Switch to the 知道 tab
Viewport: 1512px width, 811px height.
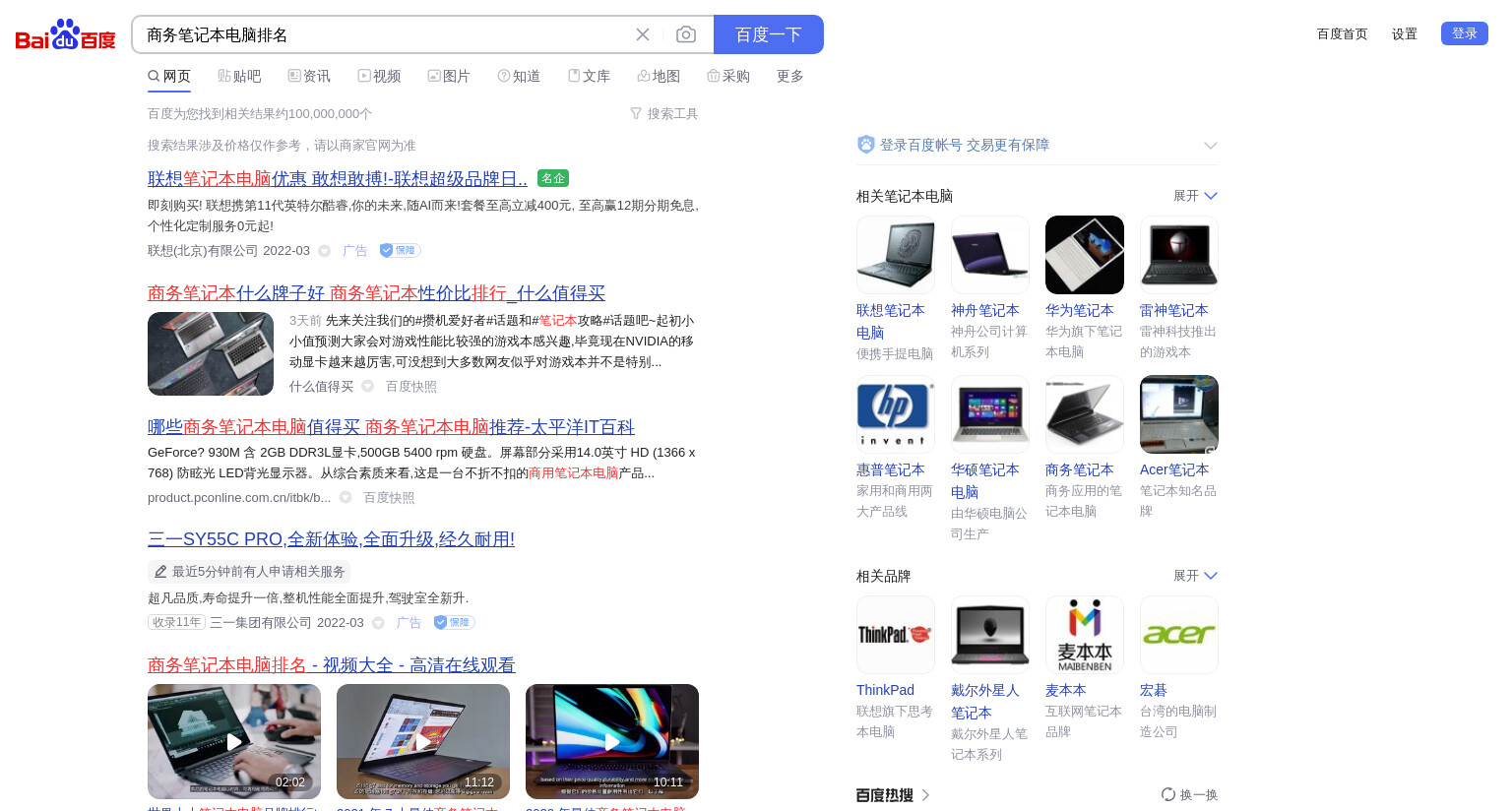pyautogui.click(x=519, y=76)
